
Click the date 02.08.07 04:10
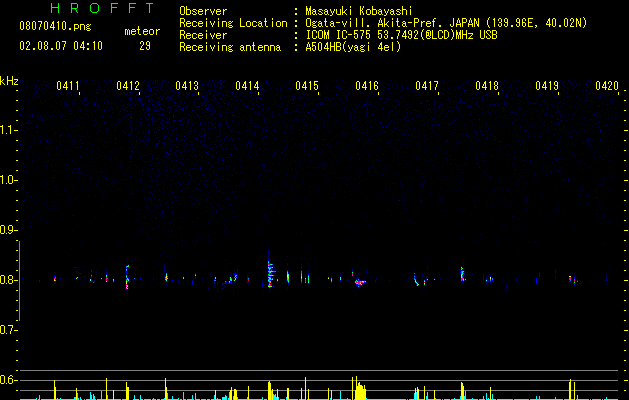(61, 46)
